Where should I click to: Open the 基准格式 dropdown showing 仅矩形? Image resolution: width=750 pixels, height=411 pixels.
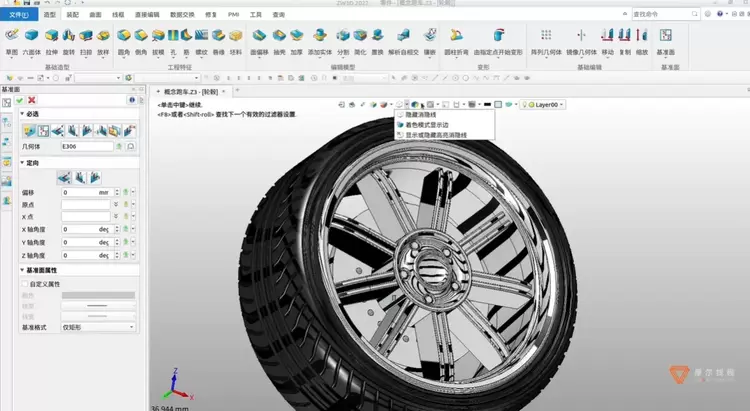(98, 327)
